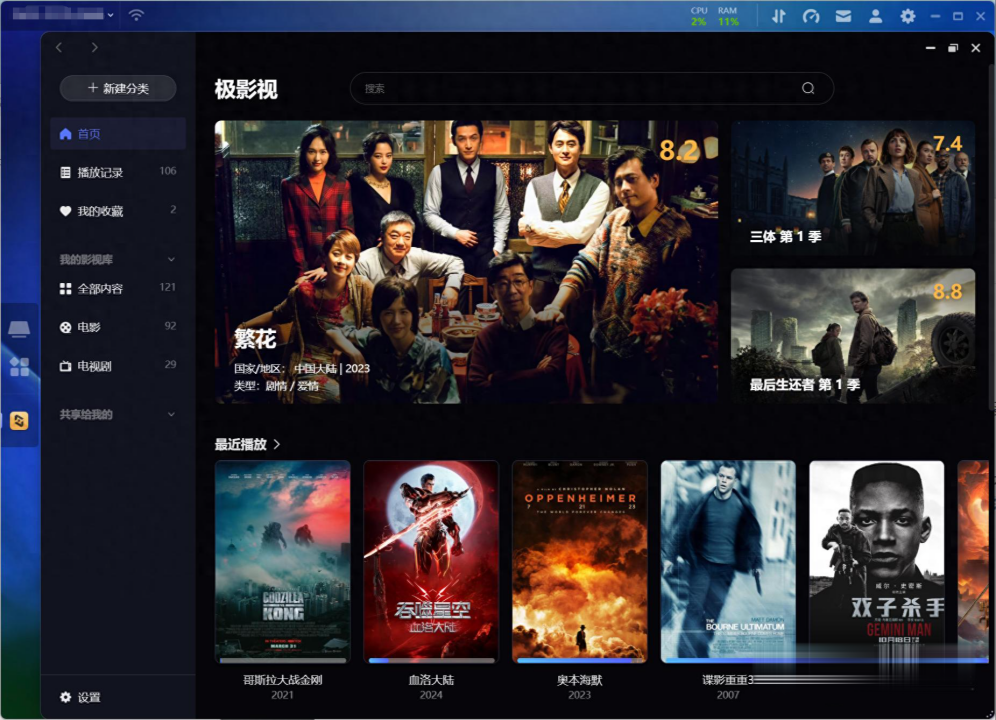996x720 pixels.
Task: Restore the 极影视 window size
Action: click(953, 48)
